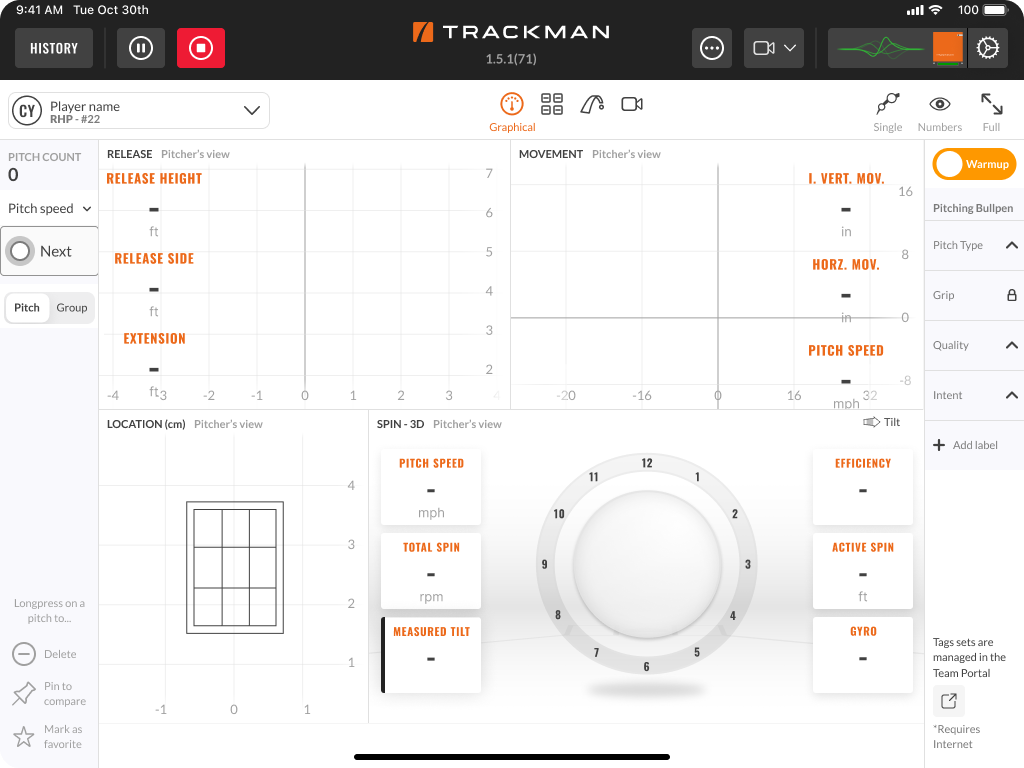Pause the session with the pause button
1024x768 pixels.
pyautogui.click(x=140, y=48)
